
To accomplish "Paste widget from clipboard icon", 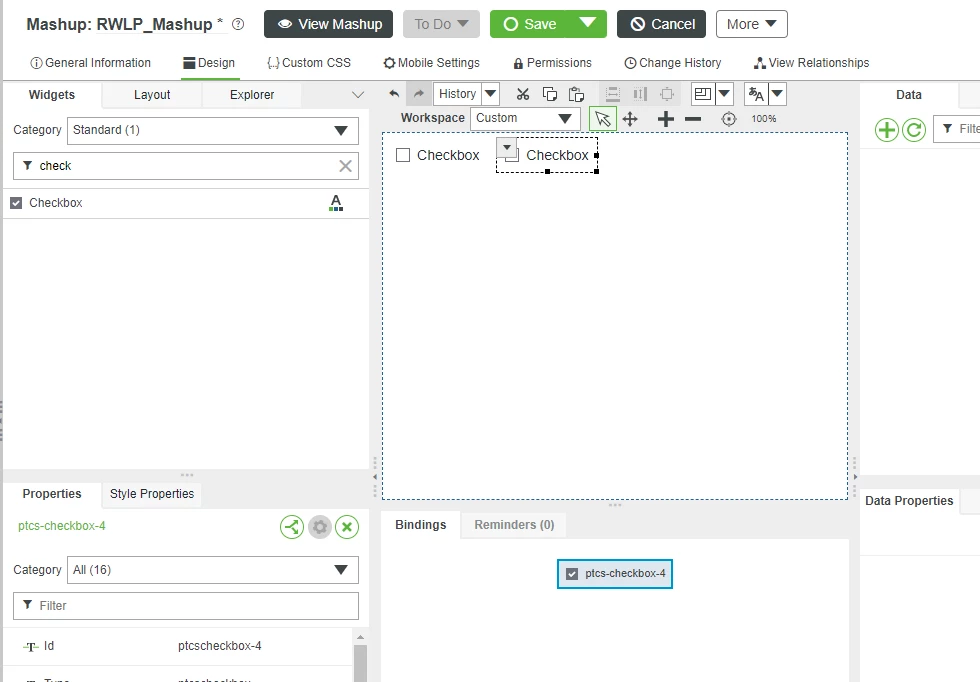I will (576, 94).
